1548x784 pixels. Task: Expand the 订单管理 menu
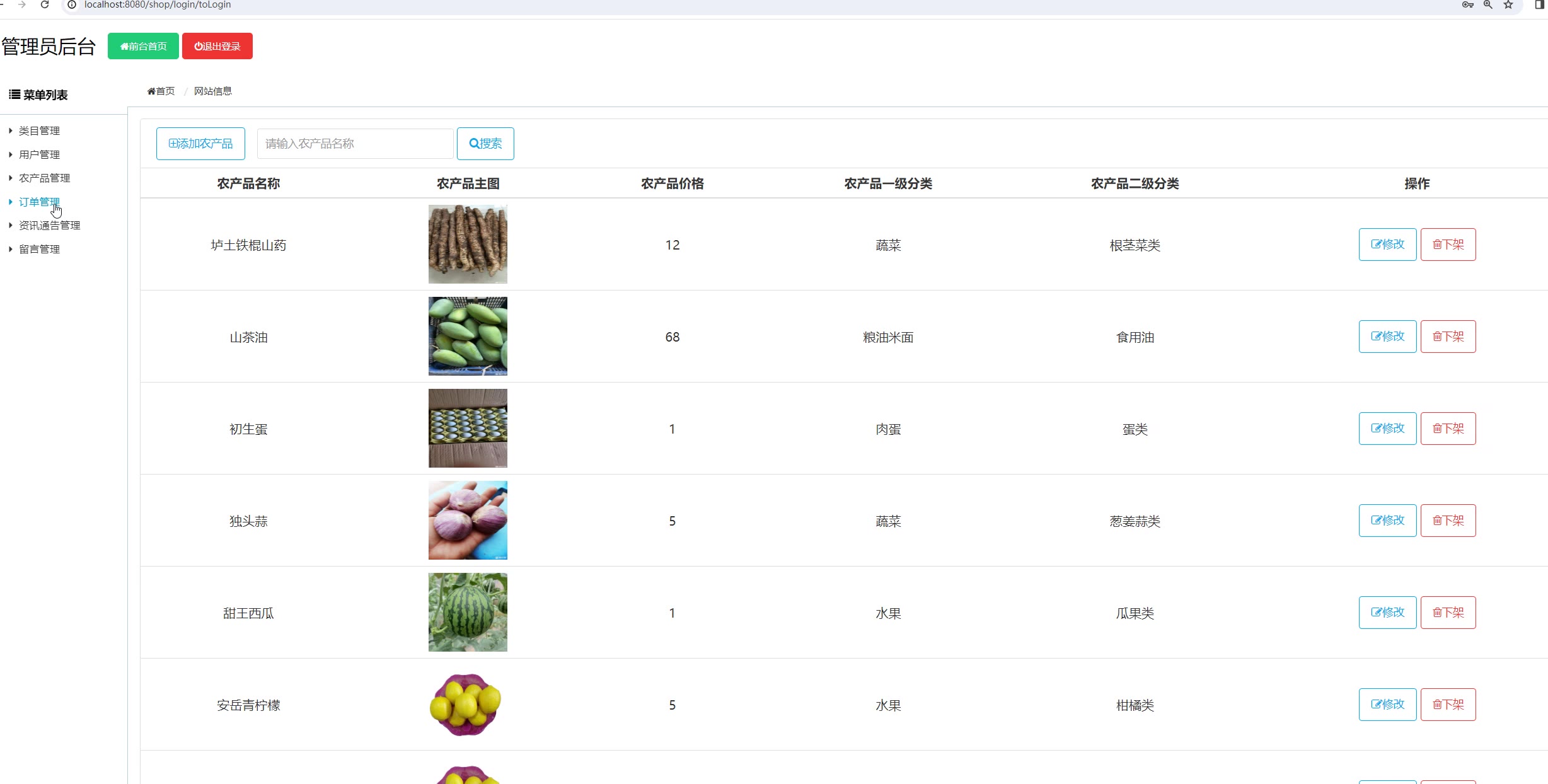39,202
